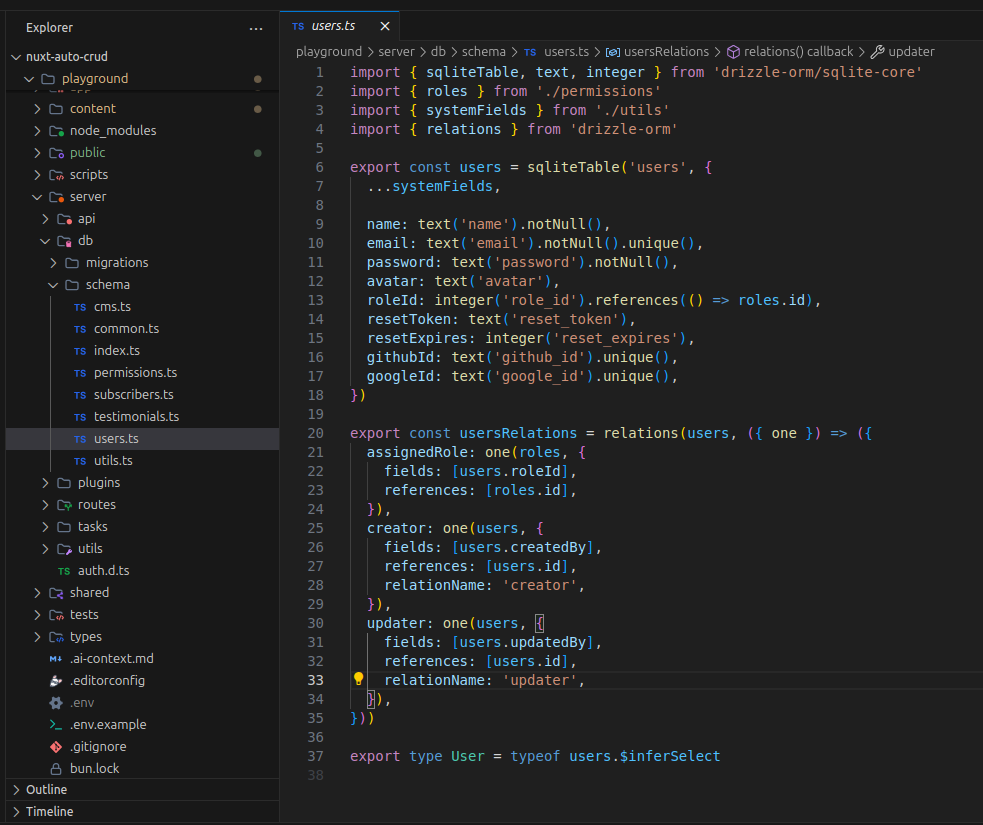Image resolution: width=983 pixels, height=825 pixels.
Task: Open index.ts in schema folder
Action: [117, 350]
